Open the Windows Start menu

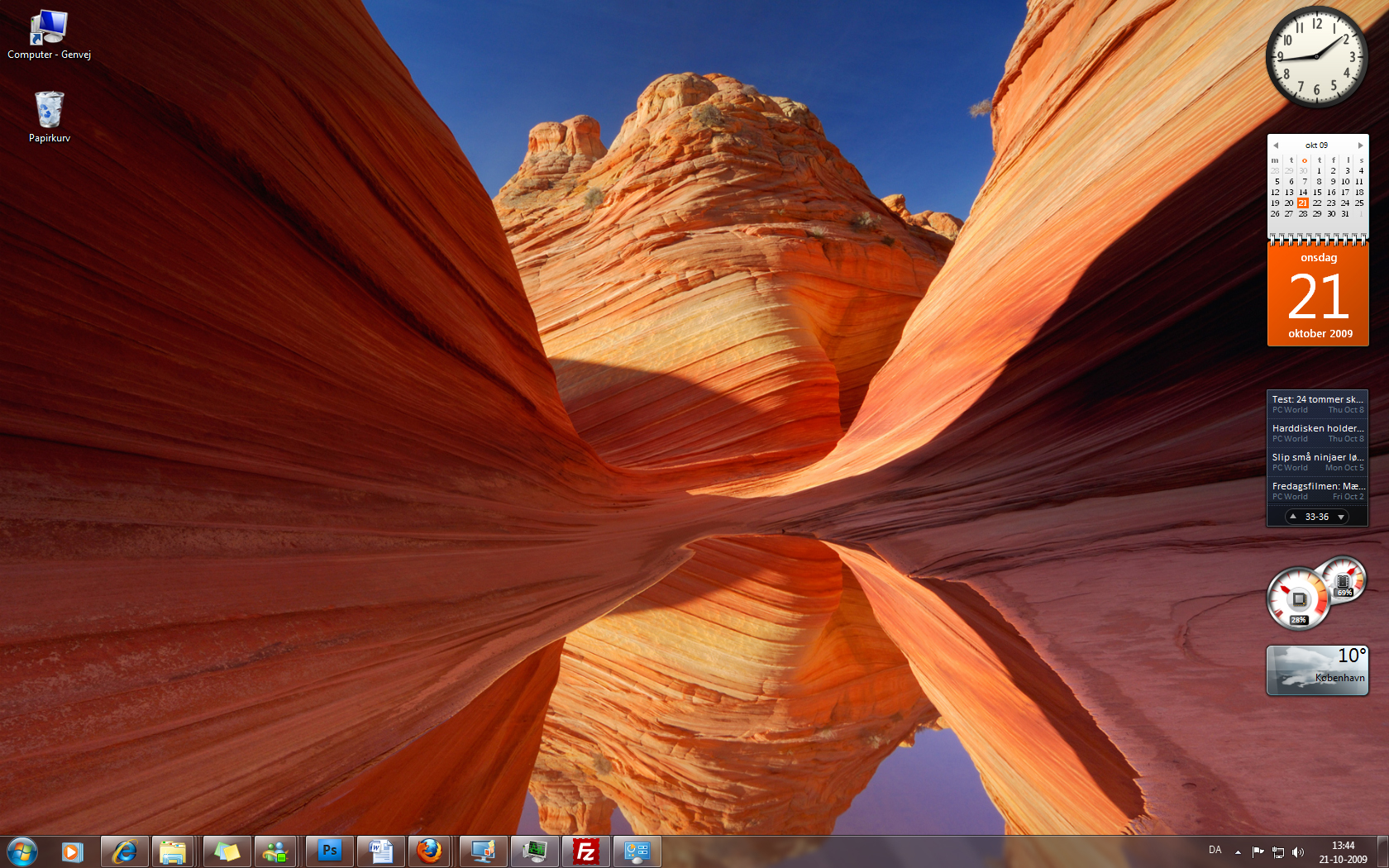[22, 851]
